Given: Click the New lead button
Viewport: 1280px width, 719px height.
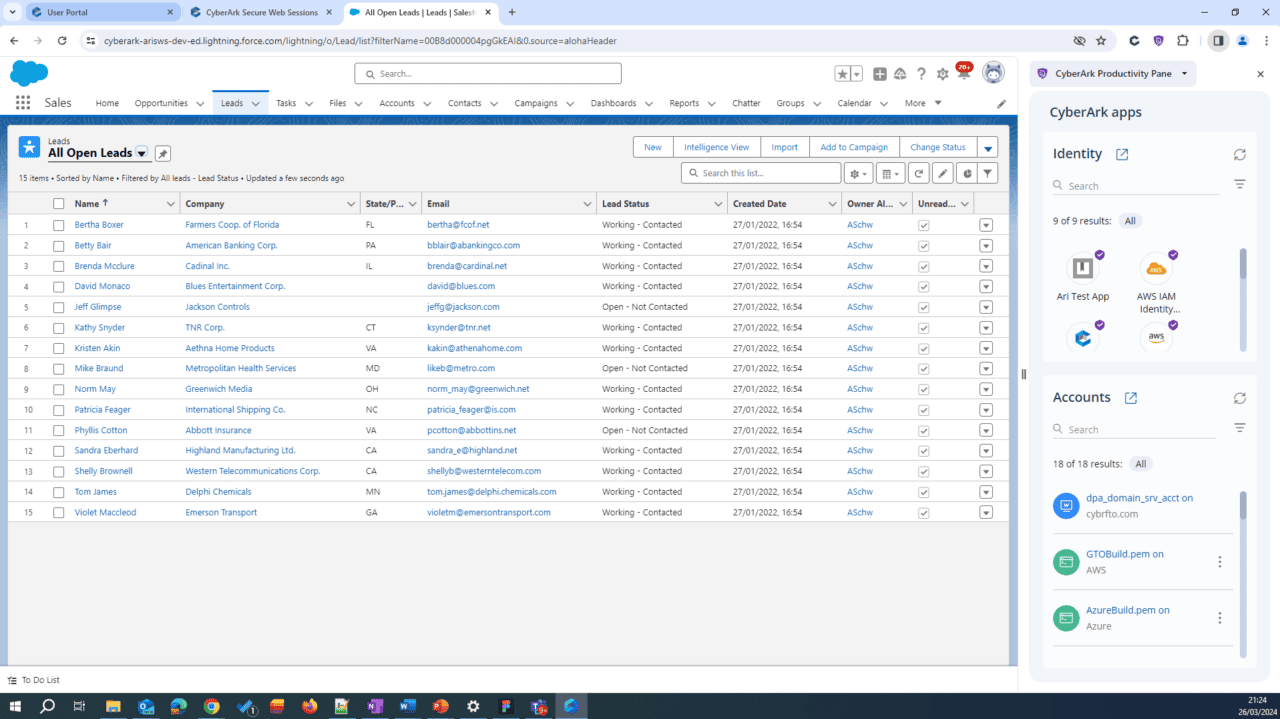Looking at the screenshot, I should [x=652, y=146].
